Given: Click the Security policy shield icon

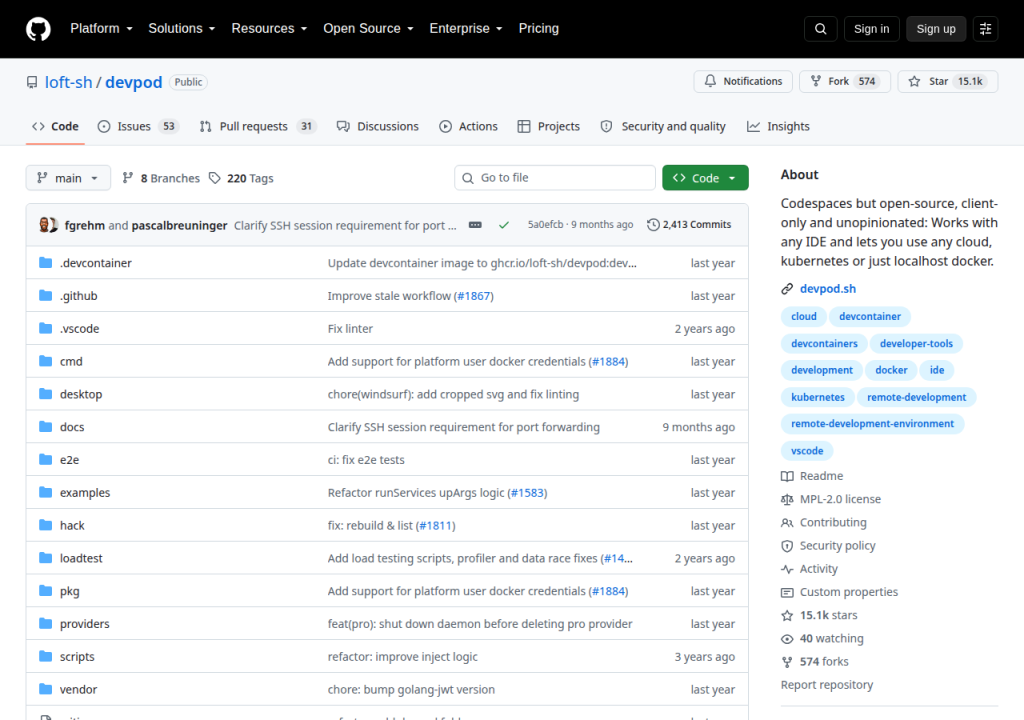Looking at the screenshot, I should click(x=787, y=546).
